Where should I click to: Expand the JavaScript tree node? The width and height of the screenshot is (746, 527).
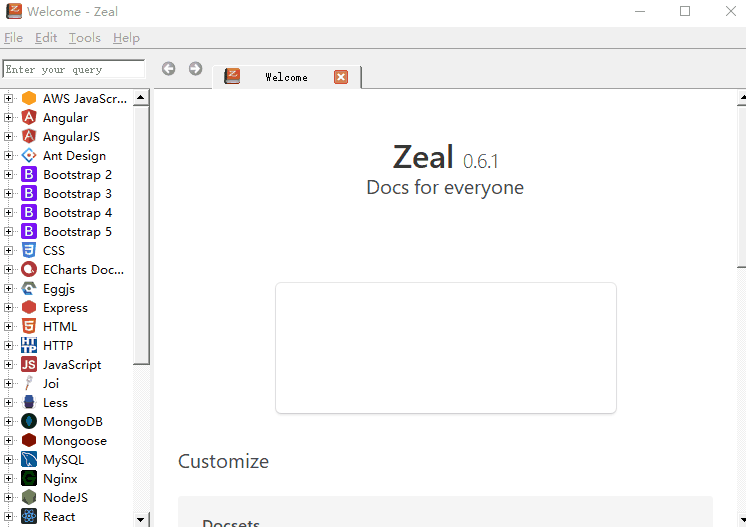click(x=8, y=365)
